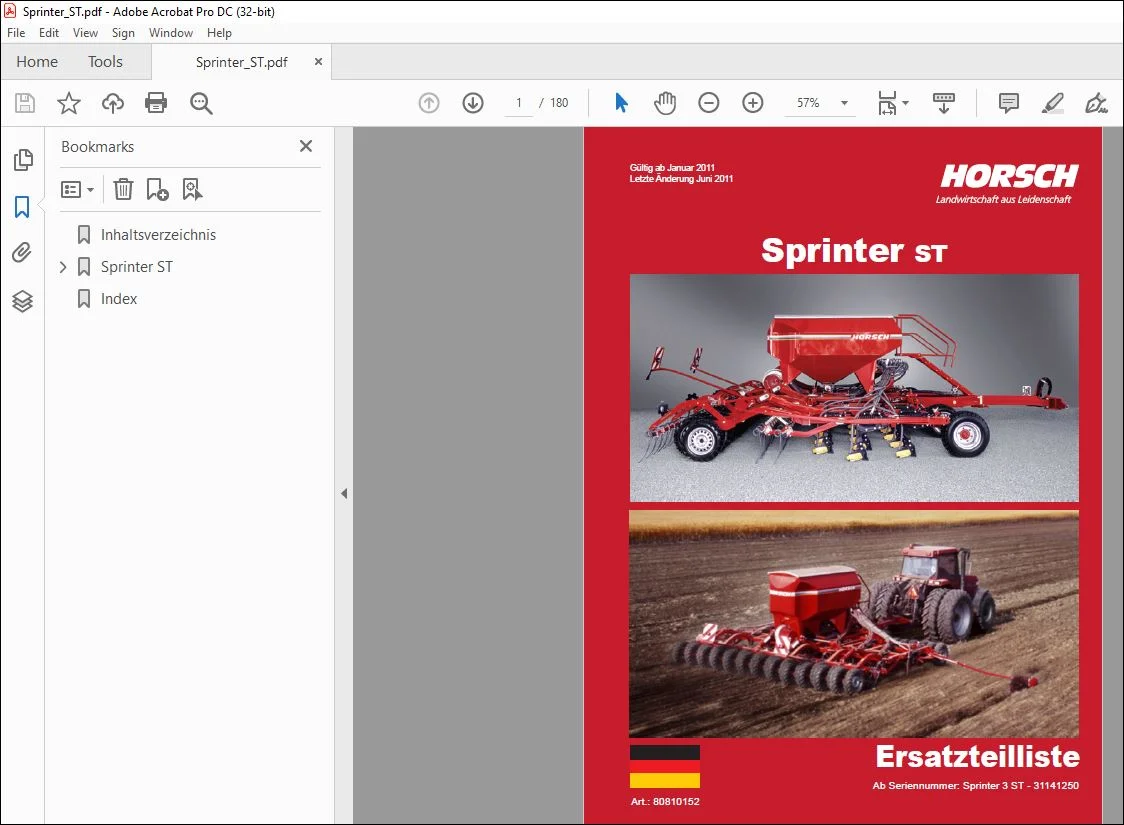Click the 'Sprinter ST' cover title

click(854, 251)
